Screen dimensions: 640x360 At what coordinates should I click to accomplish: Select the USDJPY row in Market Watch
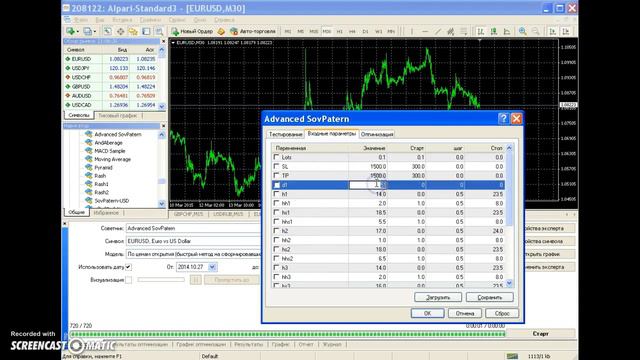click(110, 68)
